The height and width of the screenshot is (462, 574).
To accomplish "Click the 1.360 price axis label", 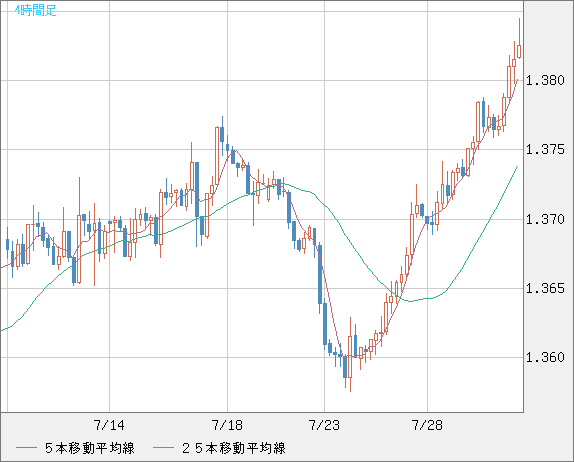I will (x=545, y=357).
